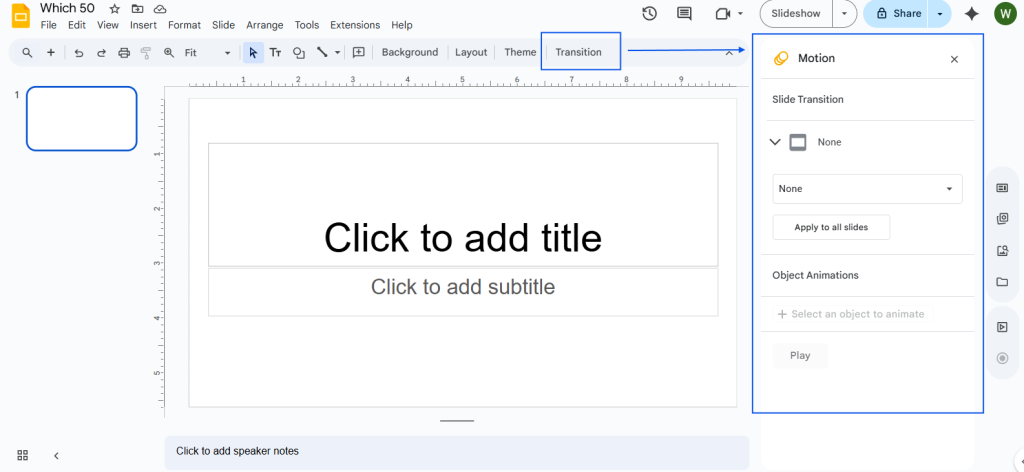Click the speaker notes field
This screenshot has width=1024, height=472.
(456, 451)
